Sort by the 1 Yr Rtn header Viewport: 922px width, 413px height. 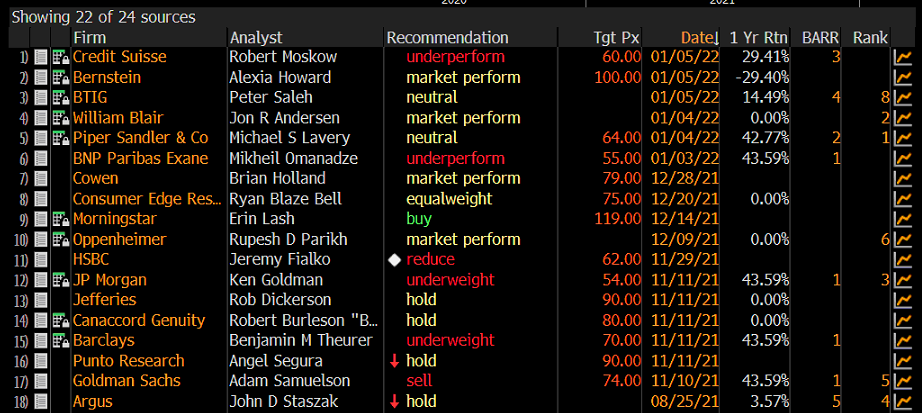tap(759, 38)
